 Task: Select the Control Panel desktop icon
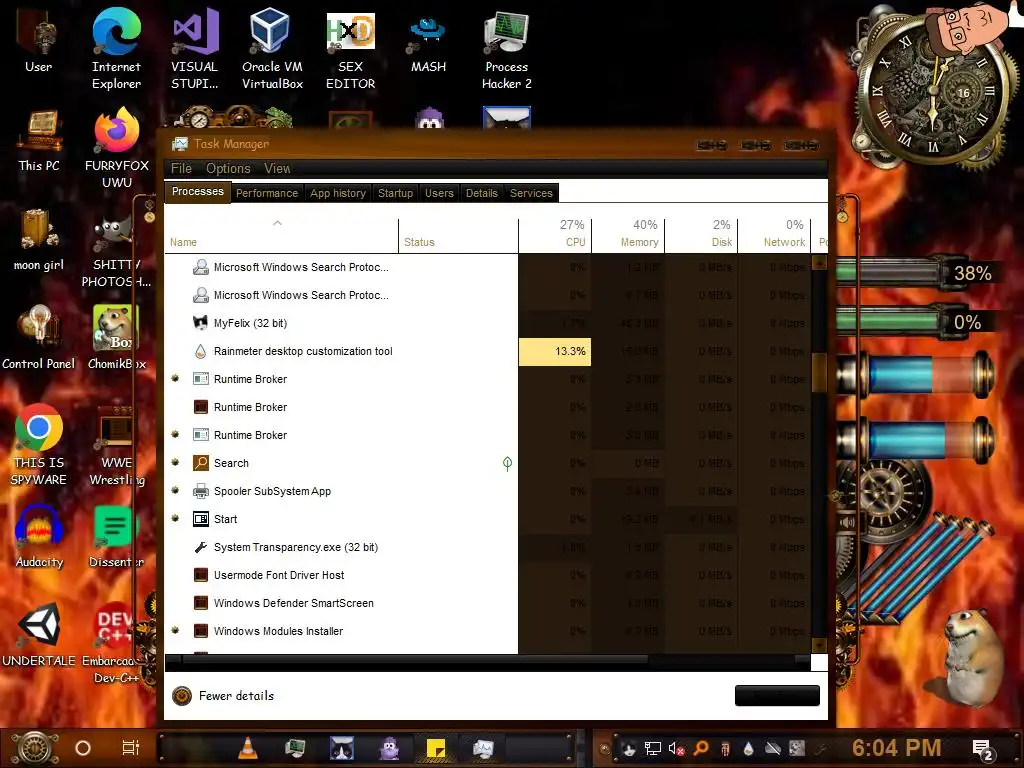(39, 338)
